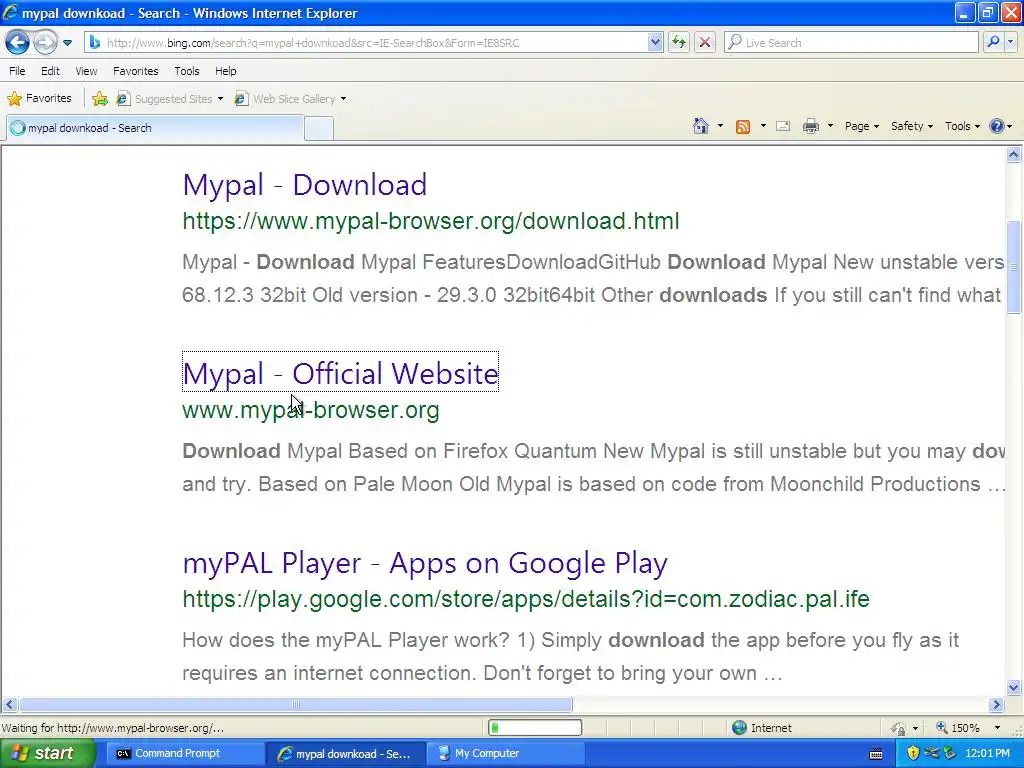Open the zoom level dropdown arrow
This screenshot has width=1024, height=768.
tap(997, 728)
